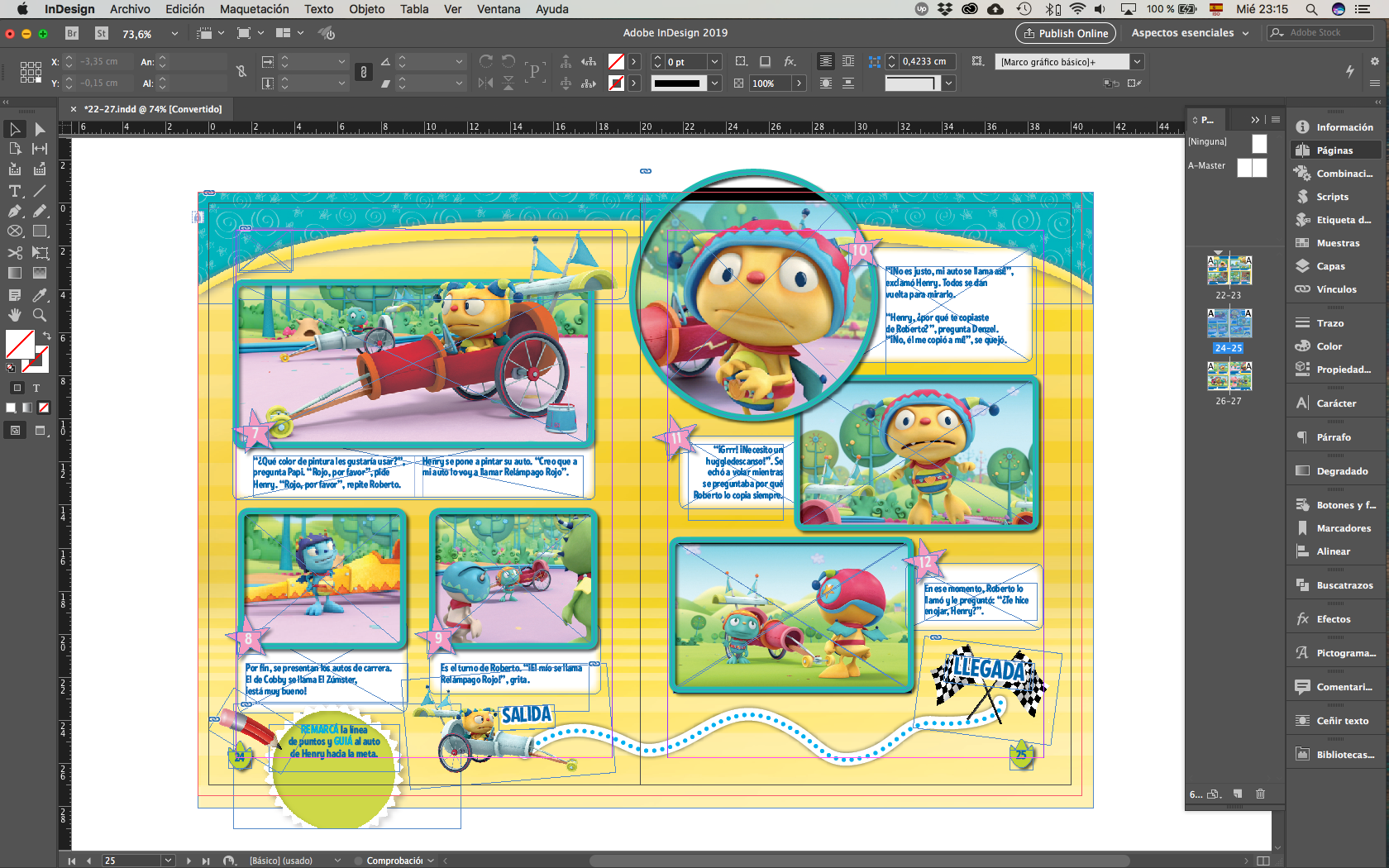Screen dimensions: 1389x868
Task: Open the stroke weight dropdown
Action: pyautogui.click(x=715, y=61)
